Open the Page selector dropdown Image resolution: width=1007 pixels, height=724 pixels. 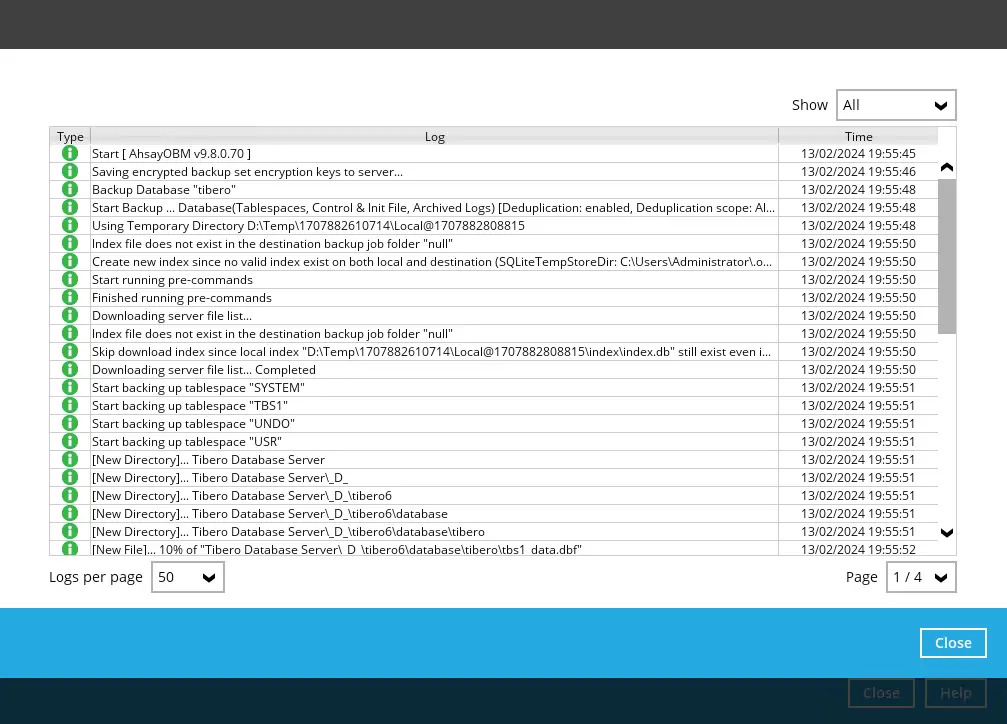coord(920,576)
